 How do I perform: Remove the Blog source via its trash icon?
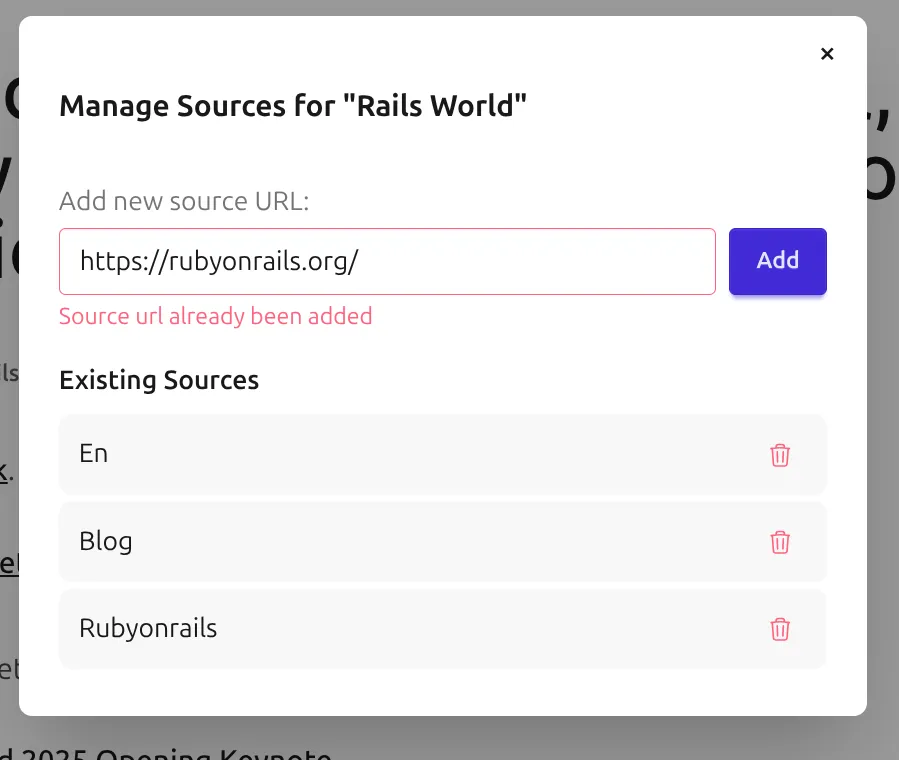click(781, 542)
